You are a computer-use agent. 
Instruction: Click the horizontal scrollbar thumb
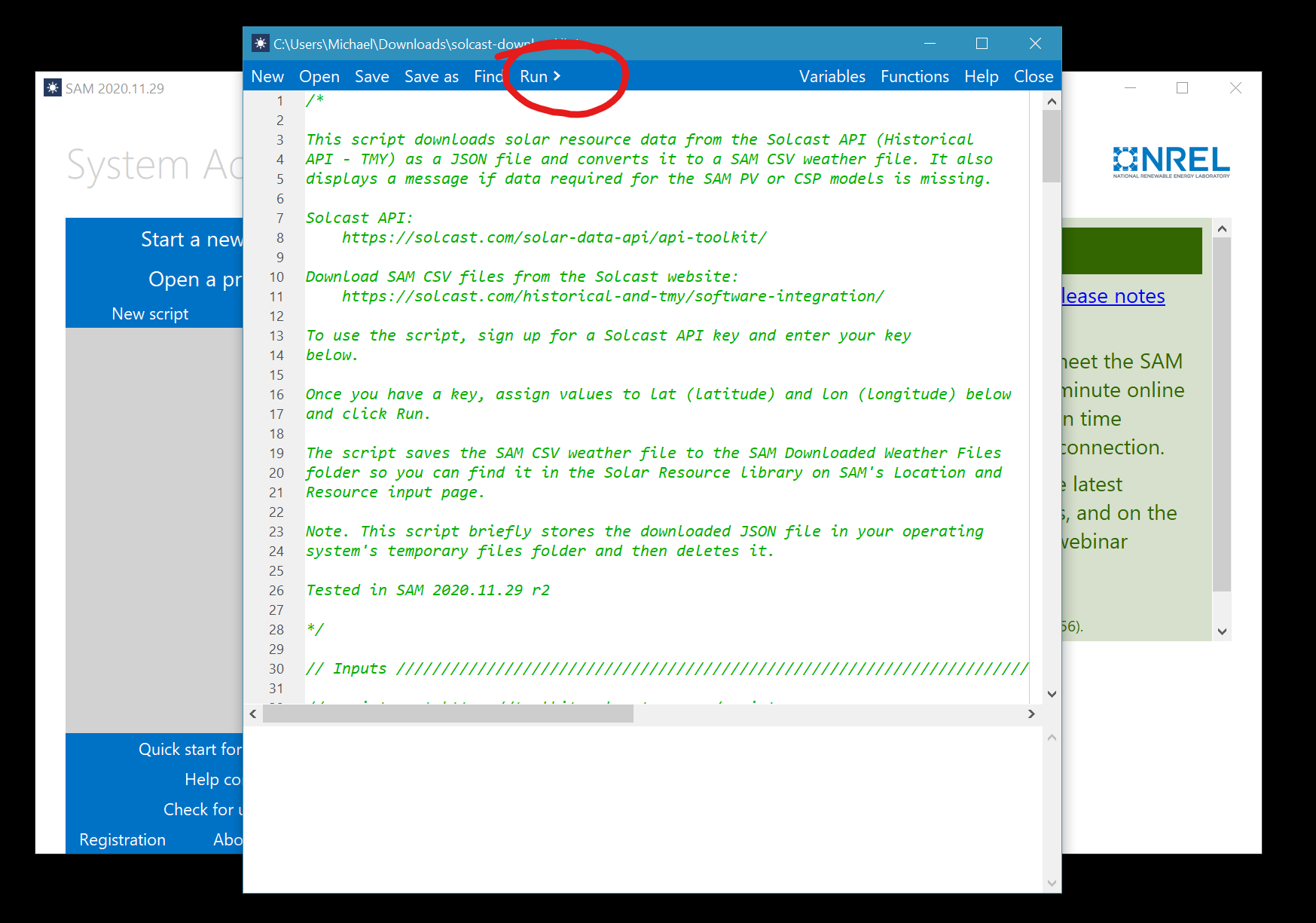pyautogui.click(x=448, y=714)
